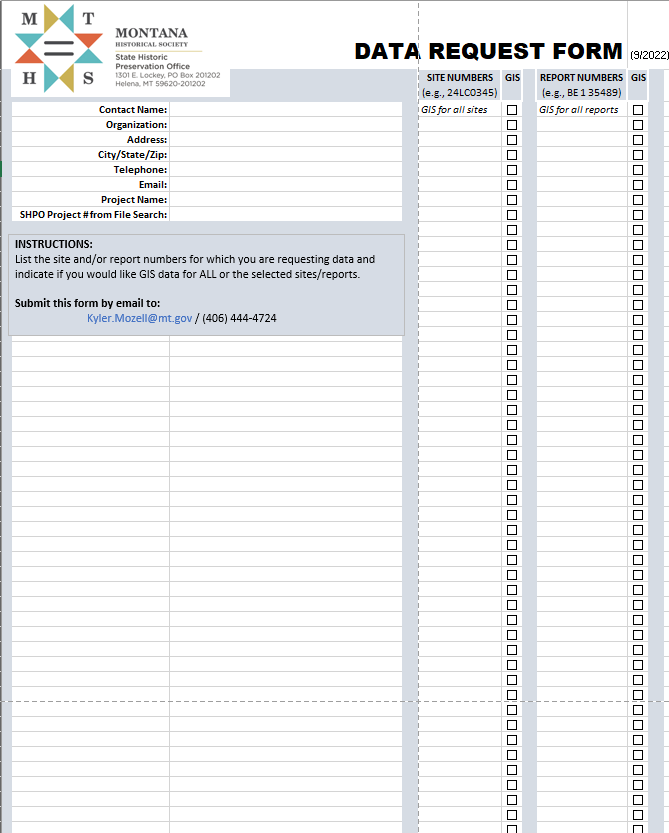669x833 pixels.
Task: Click the INSTRUCTIONS text box
Action: pos(207,285)
